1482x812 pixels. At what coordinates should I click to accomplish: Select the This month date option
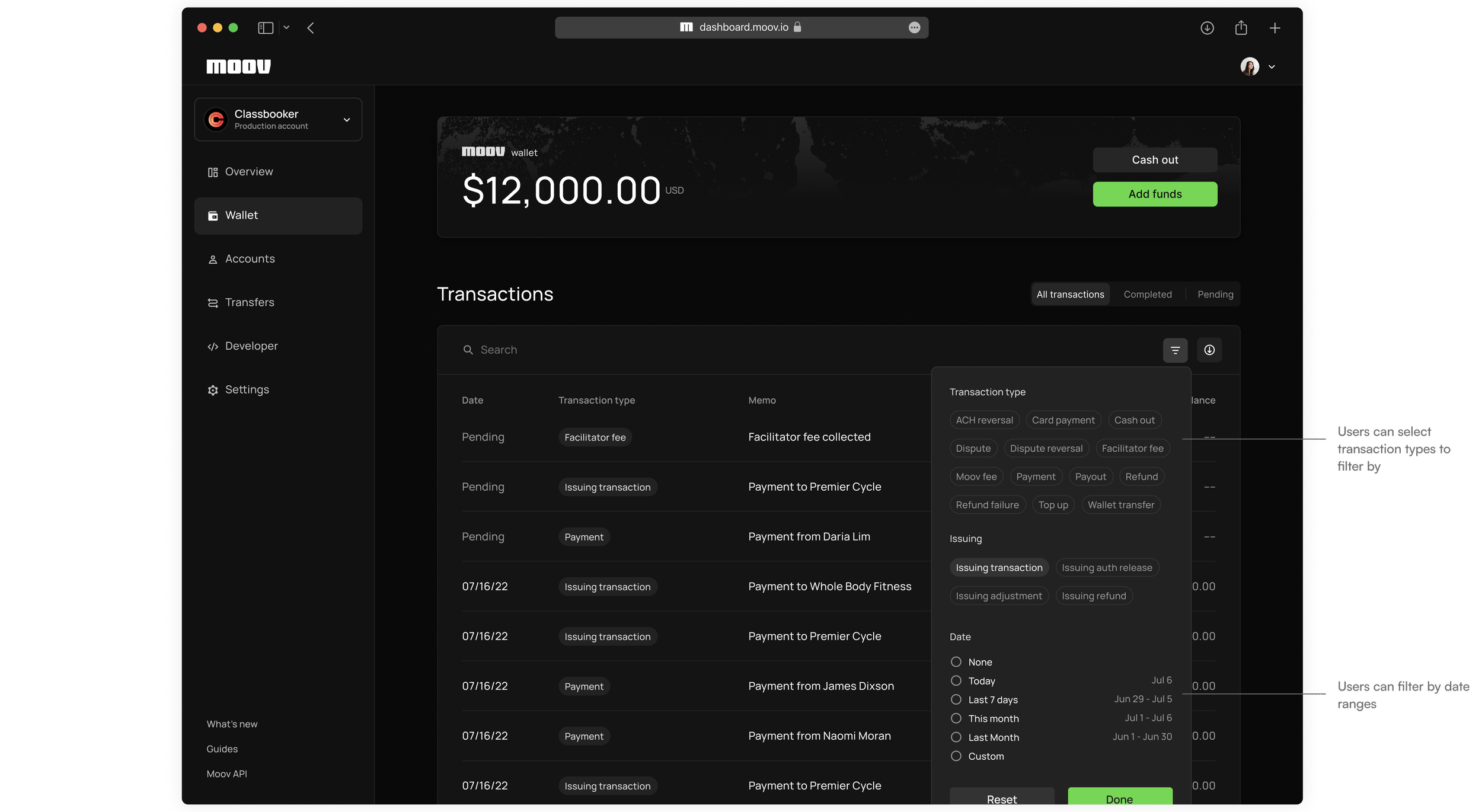(956, 718)
